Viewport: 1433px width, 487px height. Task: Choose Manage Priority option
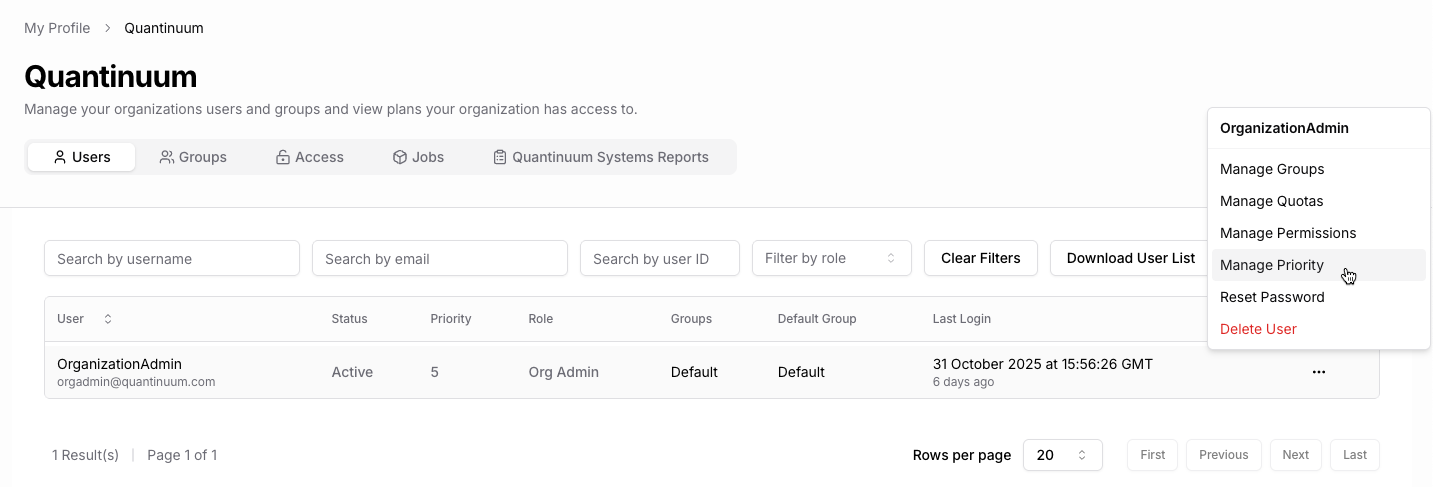[x=1272, y=265]
